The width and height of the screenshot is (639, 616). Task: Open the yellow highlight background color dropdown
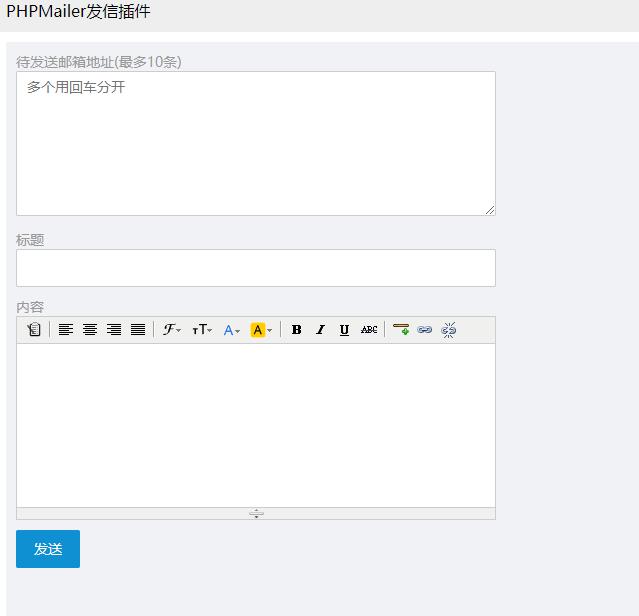(x=261, y=330)
